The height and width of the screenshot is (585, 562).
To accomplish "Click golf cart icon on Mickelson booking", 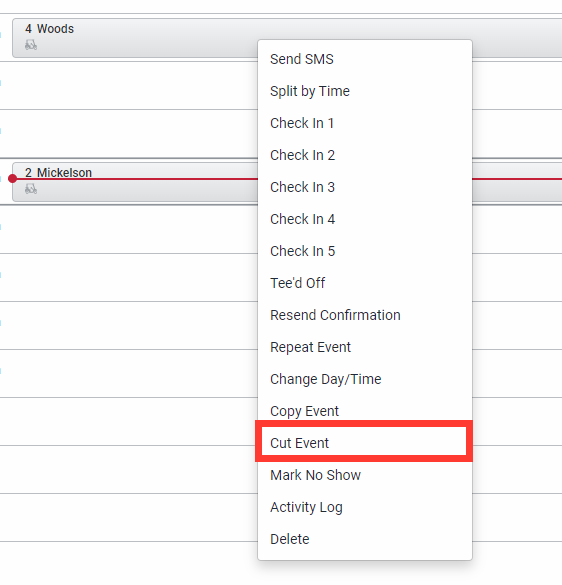I will [x=31, y=189].
